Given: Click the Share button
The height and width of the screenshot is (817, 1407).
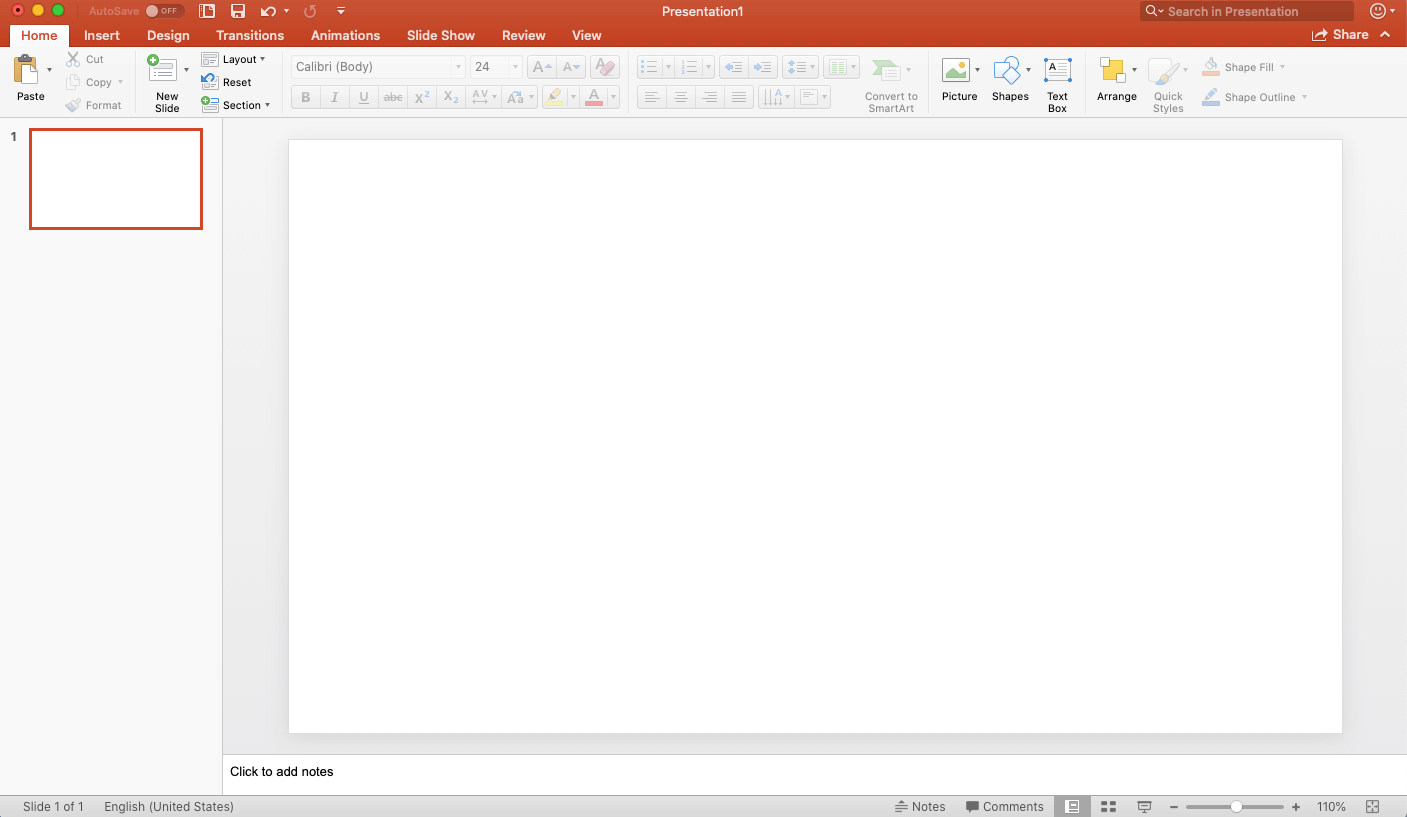Looking at the screenshot, I should coord(1340,35).
